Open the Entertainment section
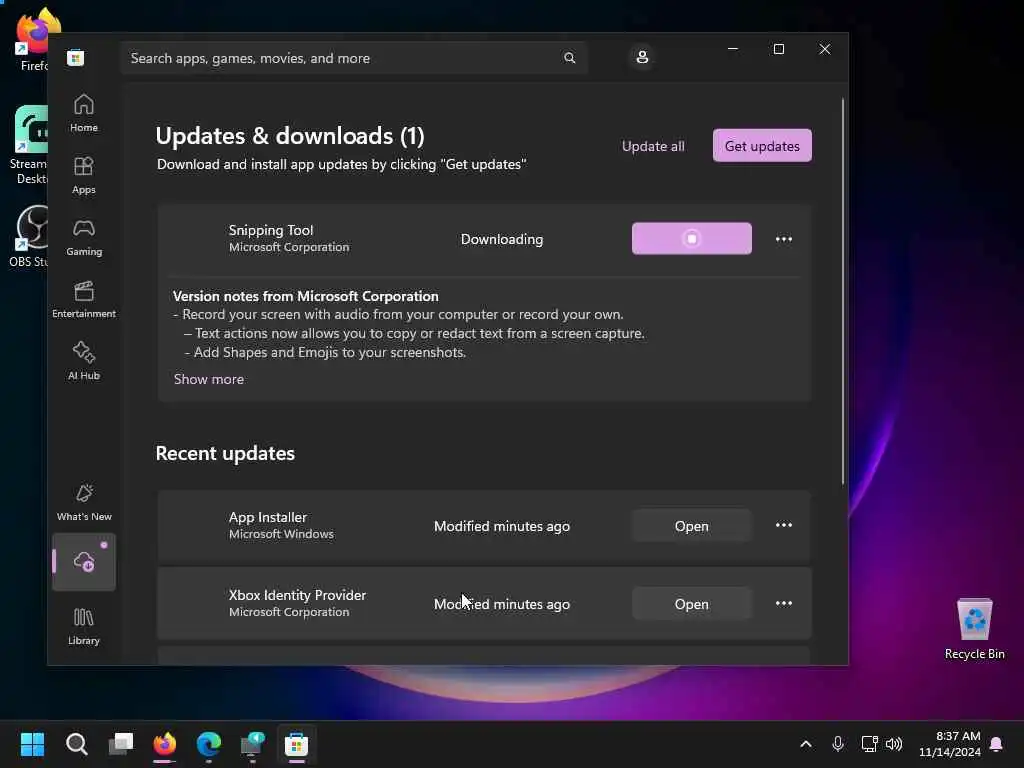Image resolution: width=1024 pixels, height=768 pixels. [x=84, y=300]
